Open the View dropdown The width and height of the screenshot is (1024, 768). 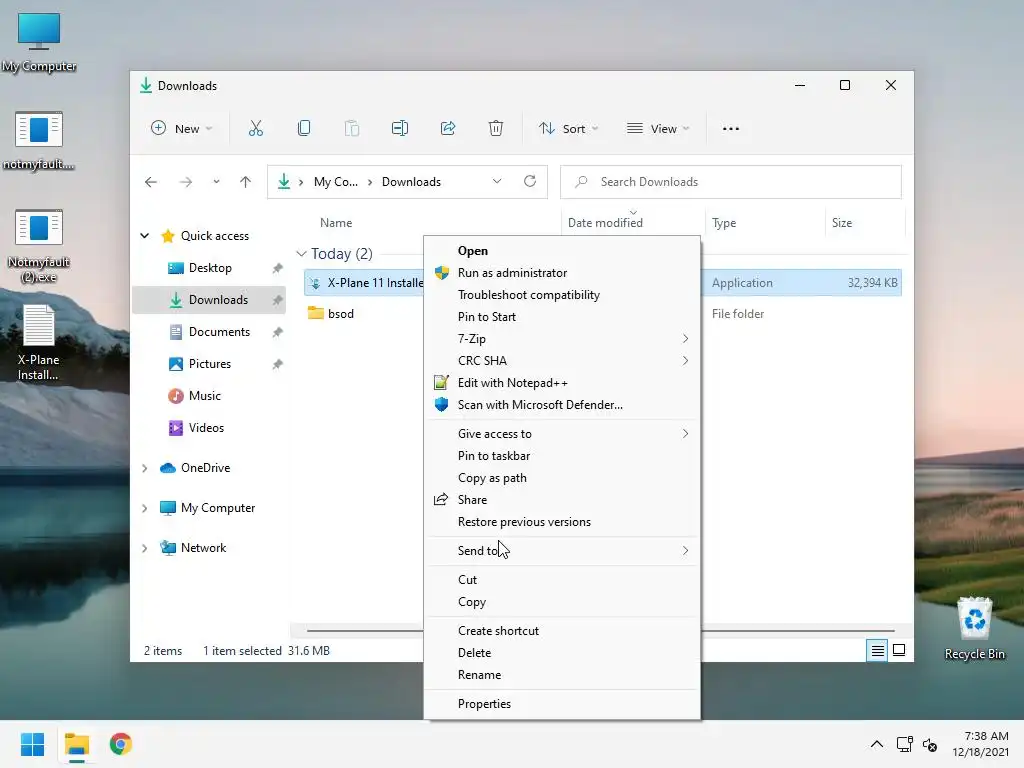[658, 129]
